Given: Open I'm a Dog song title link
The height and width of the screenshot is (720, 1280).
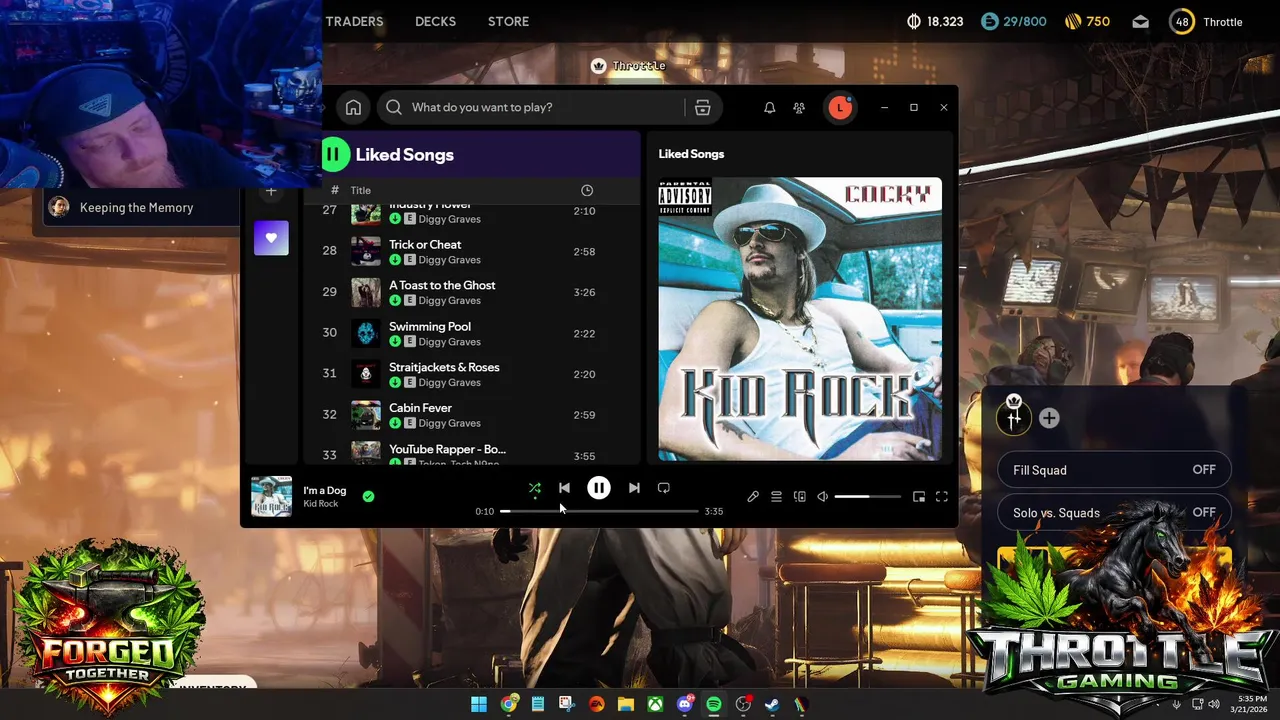Looking at the screenshot, I should [325, 490].
